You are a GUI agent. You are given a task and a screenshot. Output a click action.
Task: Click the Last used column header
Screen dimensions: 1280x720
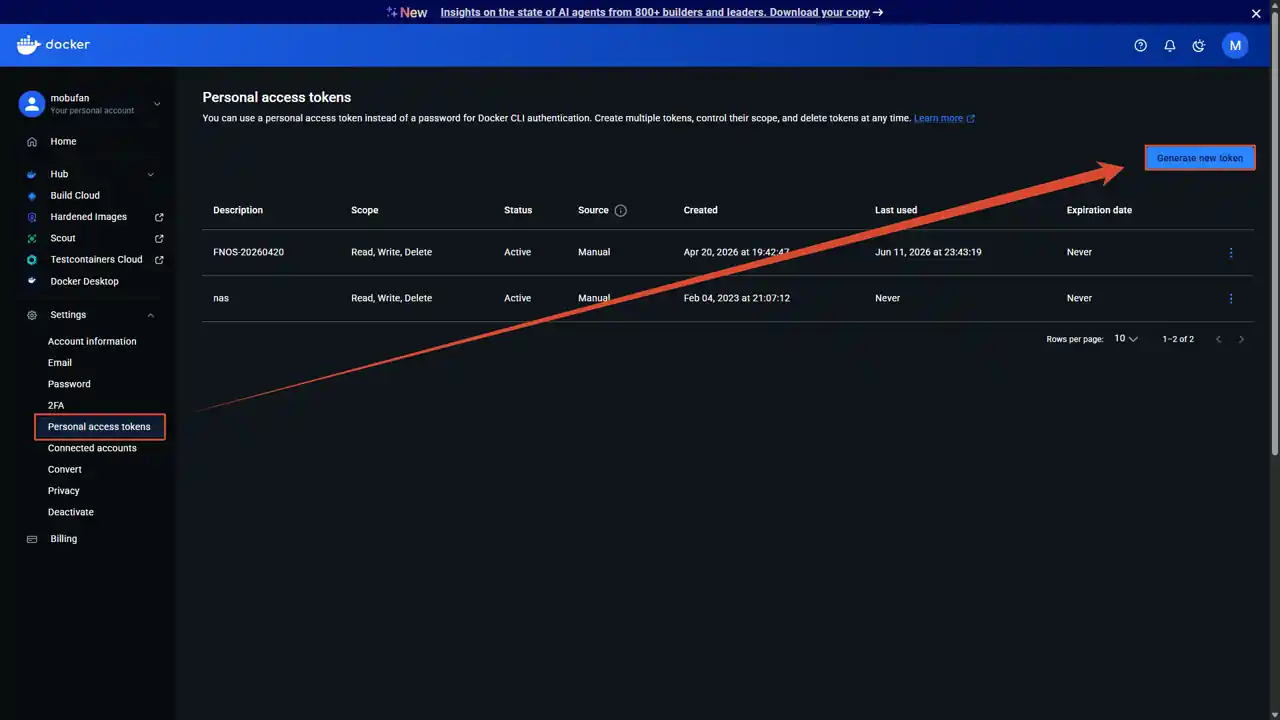pyautogui.click(x=896, y=210)
